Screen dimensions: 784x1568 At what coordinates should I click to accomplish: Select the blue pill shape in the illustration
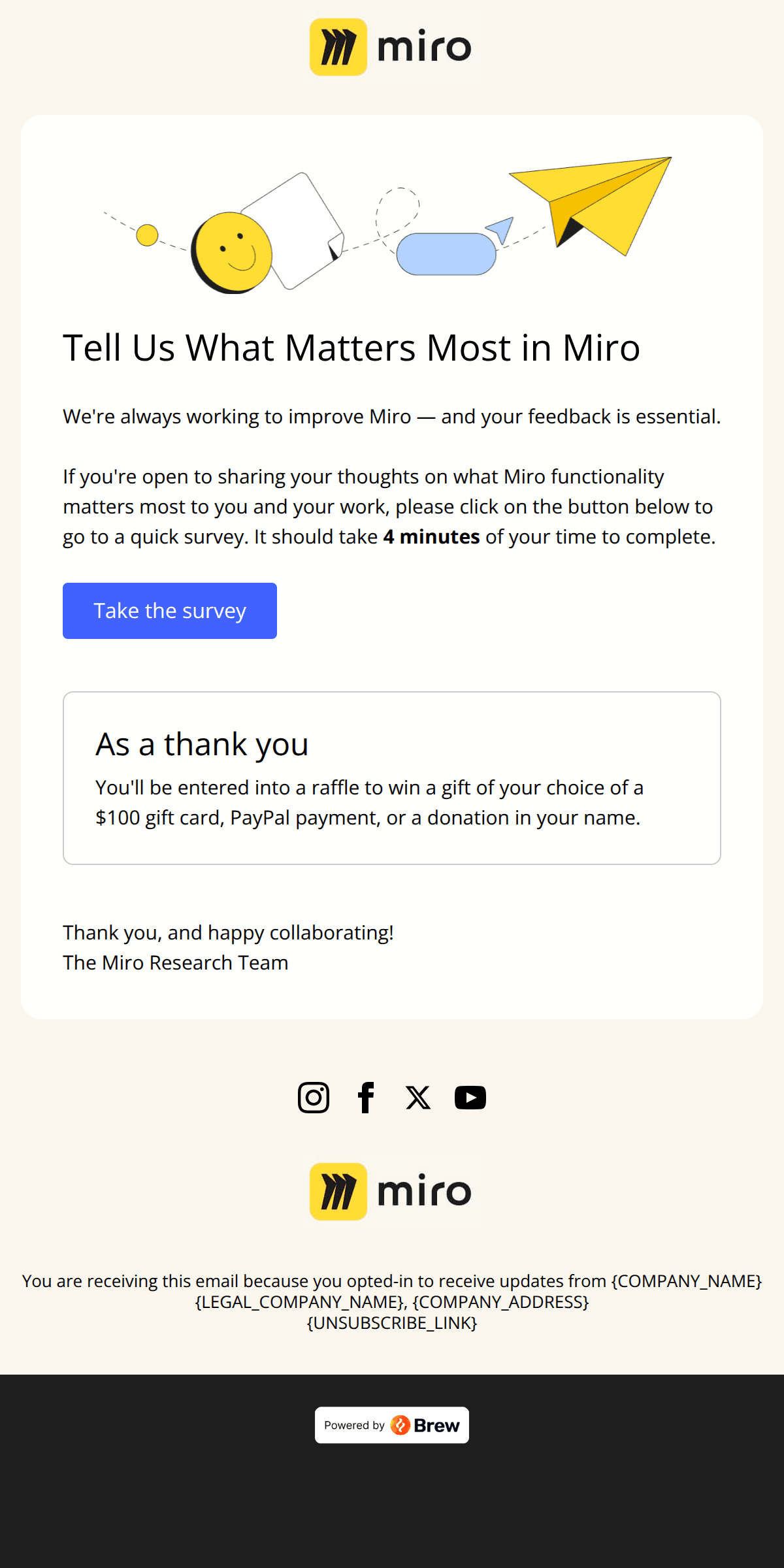click(448, 255)
